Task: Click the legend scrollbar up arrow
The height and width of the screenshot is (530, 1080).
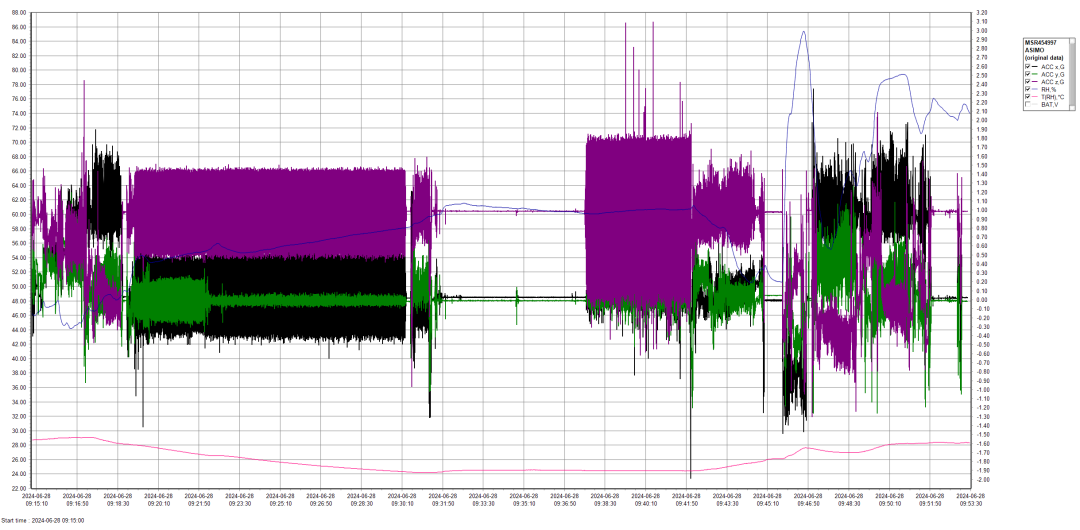Action: point(1072,41)
